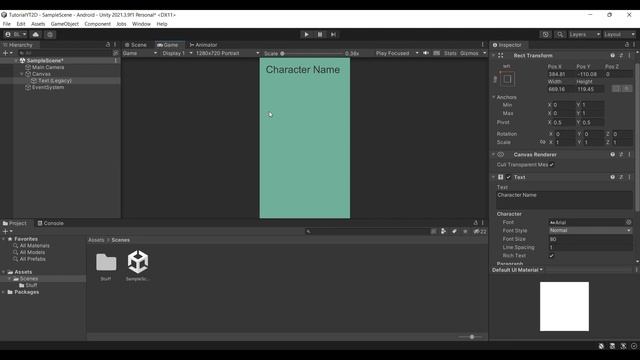Screen dimensions: 640x360
Task: Toggle Cull Transparent Mesh checkbox
Action: point(551,165)
